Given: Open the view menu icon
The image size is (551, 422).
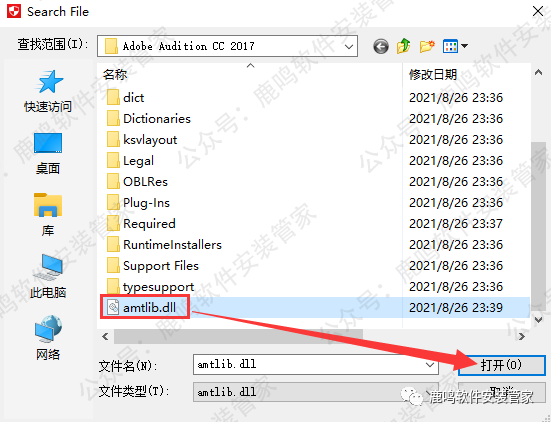Looking at the screenshot, I should 455,46.
